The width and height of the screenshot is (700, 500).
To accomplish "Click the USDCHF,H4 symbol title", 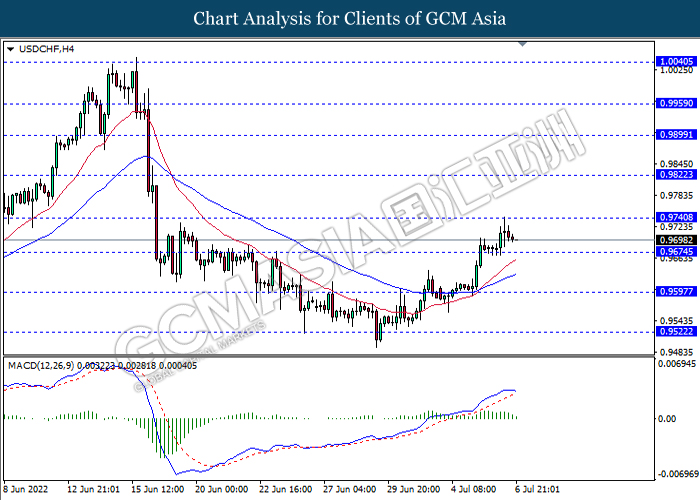I will [x=46, y=49].
